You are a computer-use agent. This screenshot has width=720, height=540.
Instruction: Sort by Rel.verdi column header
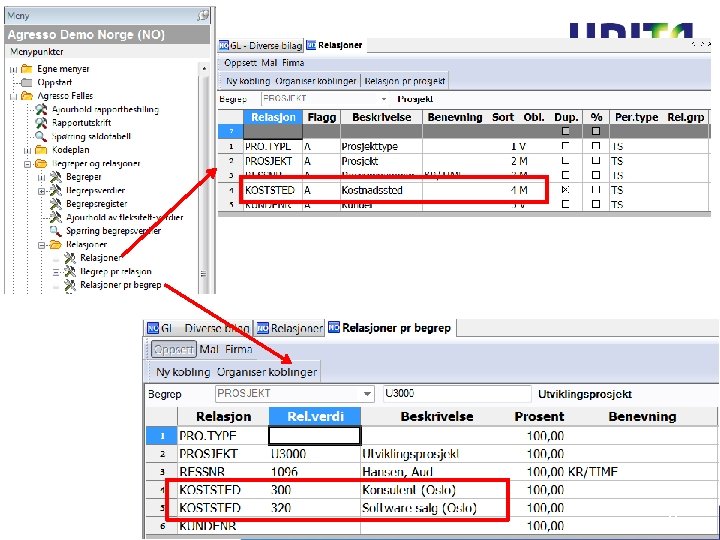315,416
